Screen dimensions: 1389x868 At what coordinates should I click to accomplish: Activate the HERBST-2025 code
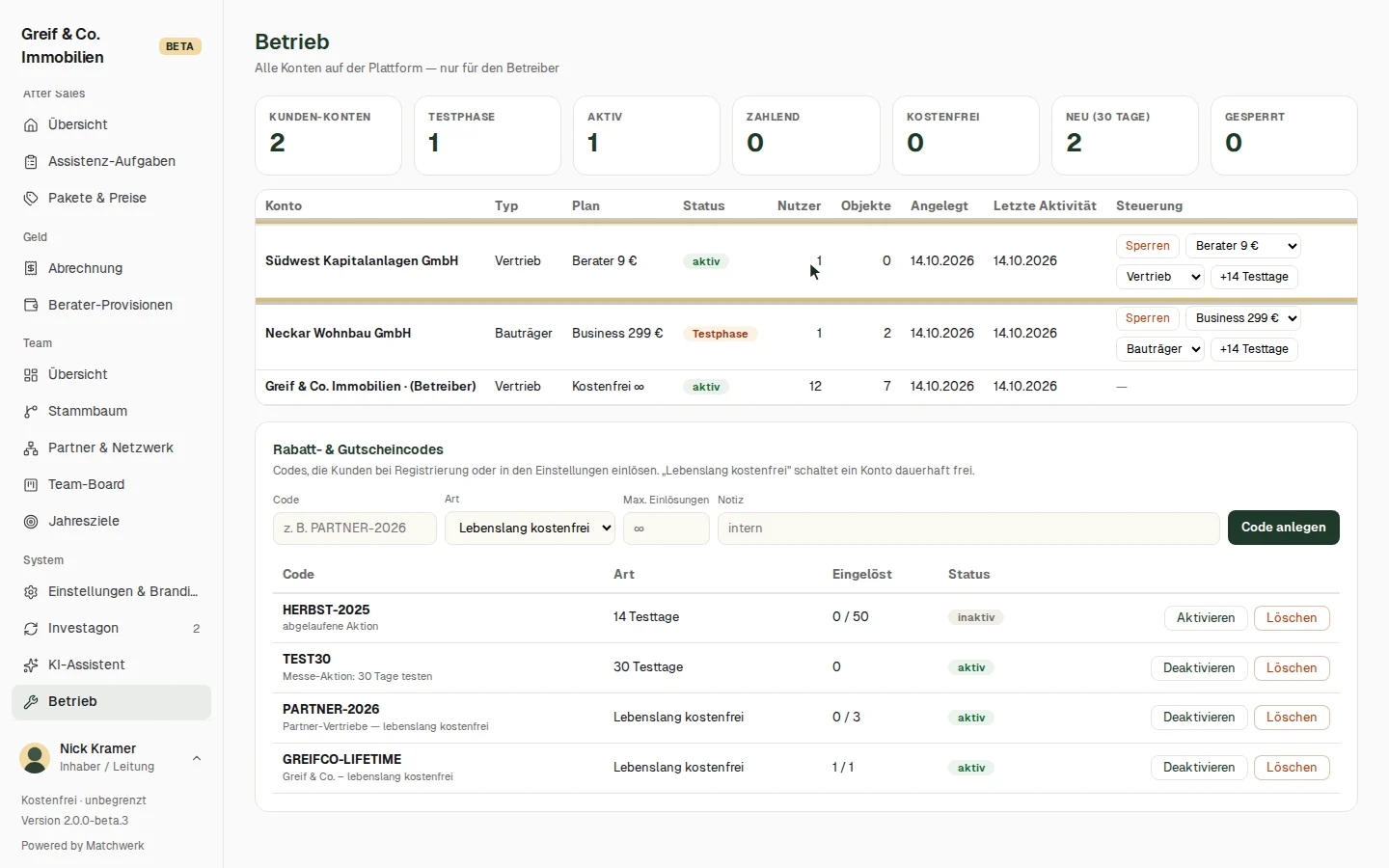(x=1206, y=618)
